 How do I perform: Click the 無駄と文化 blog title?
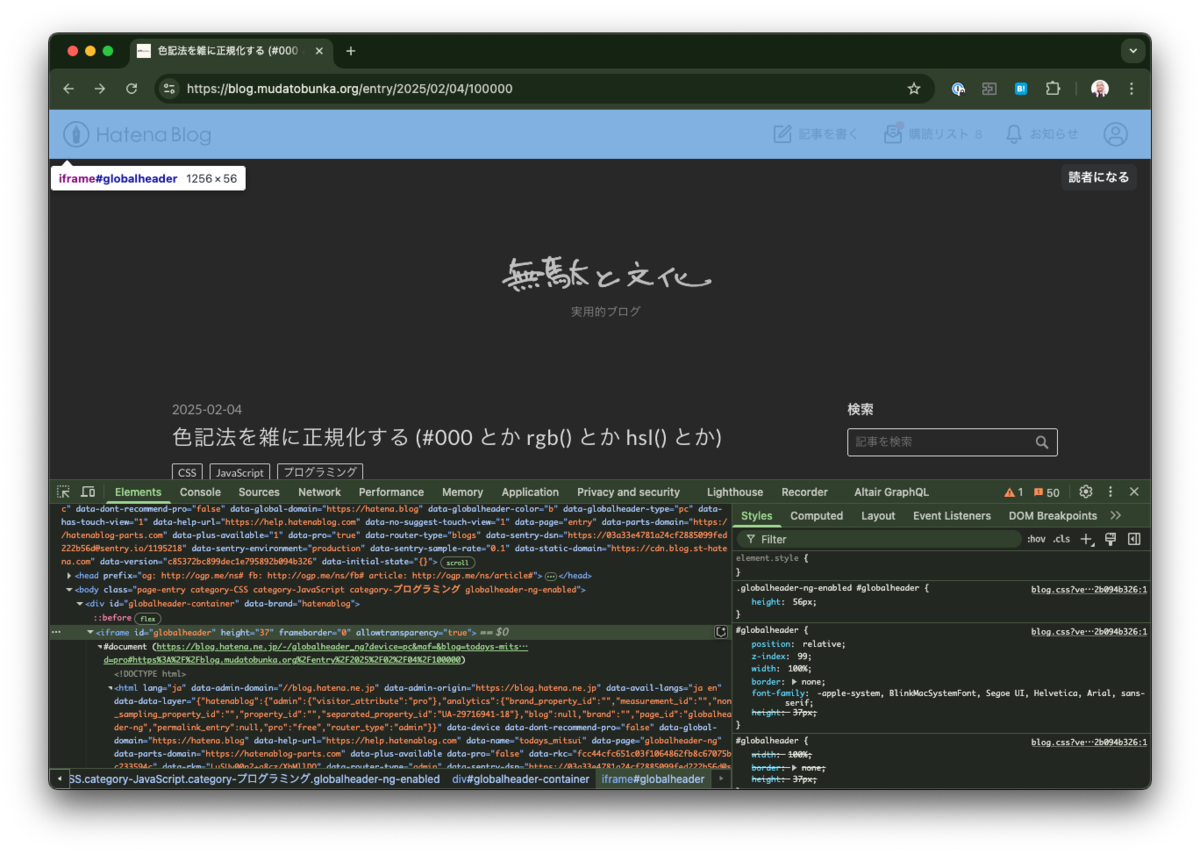click(606, 273)
